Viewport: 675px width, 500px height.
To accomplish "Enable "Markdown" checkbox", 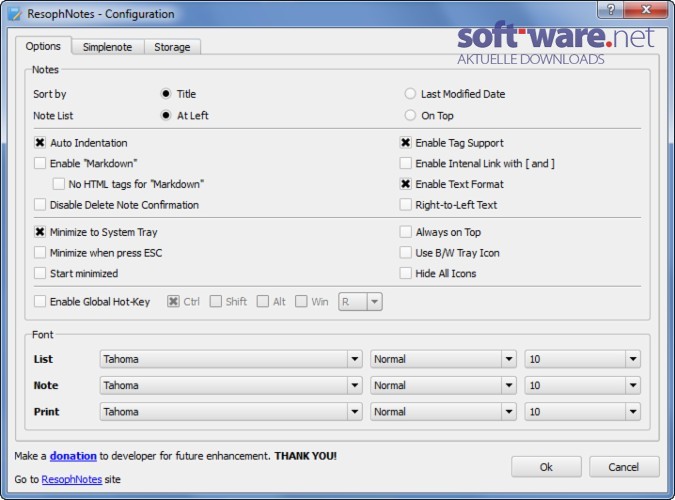I will click(x=40, y=163).
